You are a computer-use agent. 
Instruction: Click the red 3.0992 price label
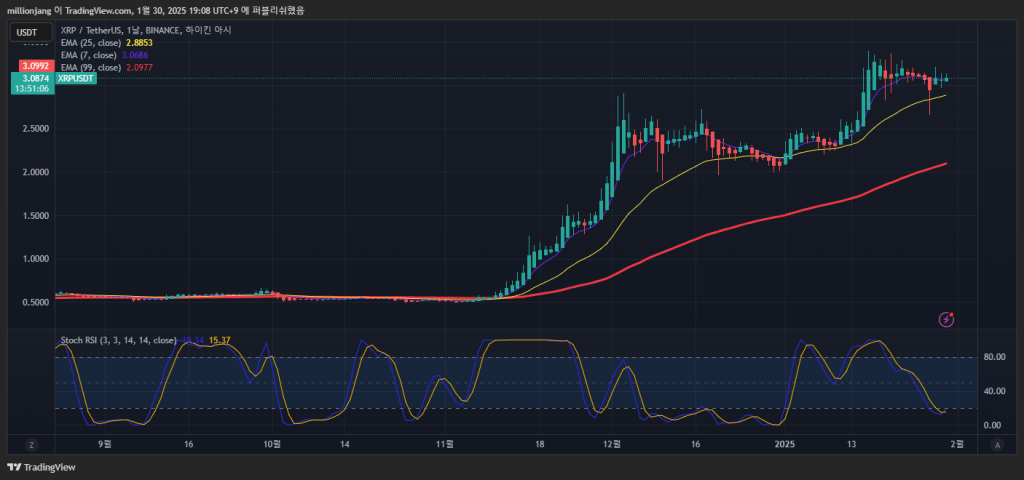coord(33,66)
